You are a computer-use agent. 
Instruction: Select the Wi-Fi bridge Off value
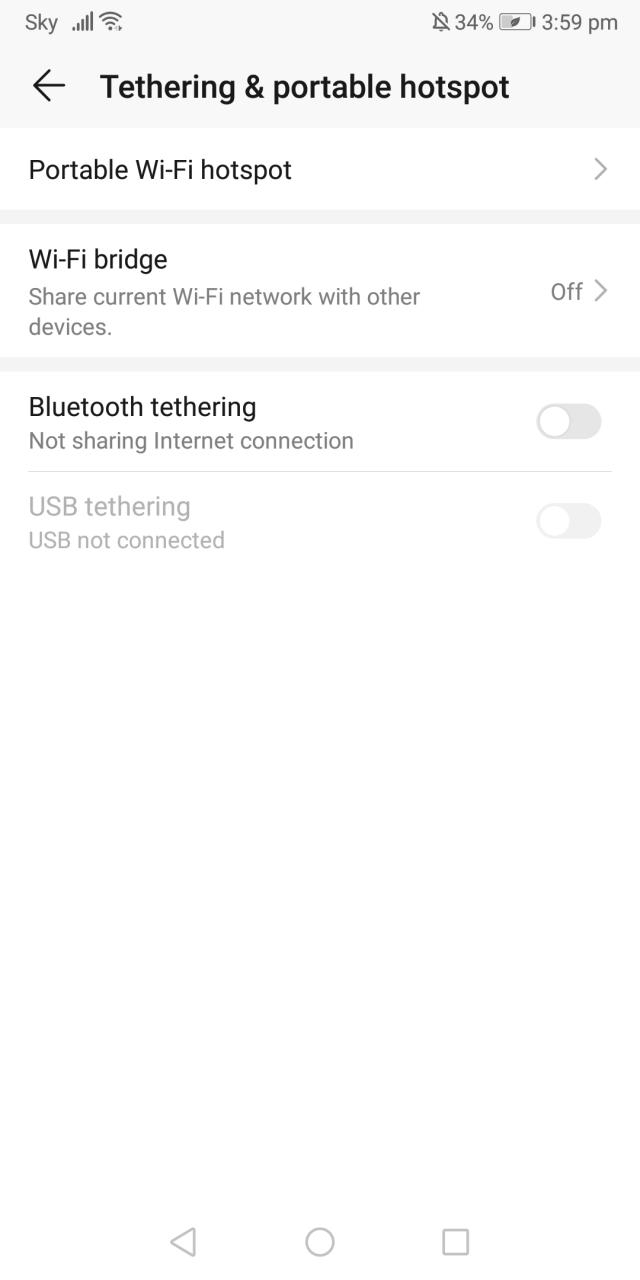pos(566,291)
